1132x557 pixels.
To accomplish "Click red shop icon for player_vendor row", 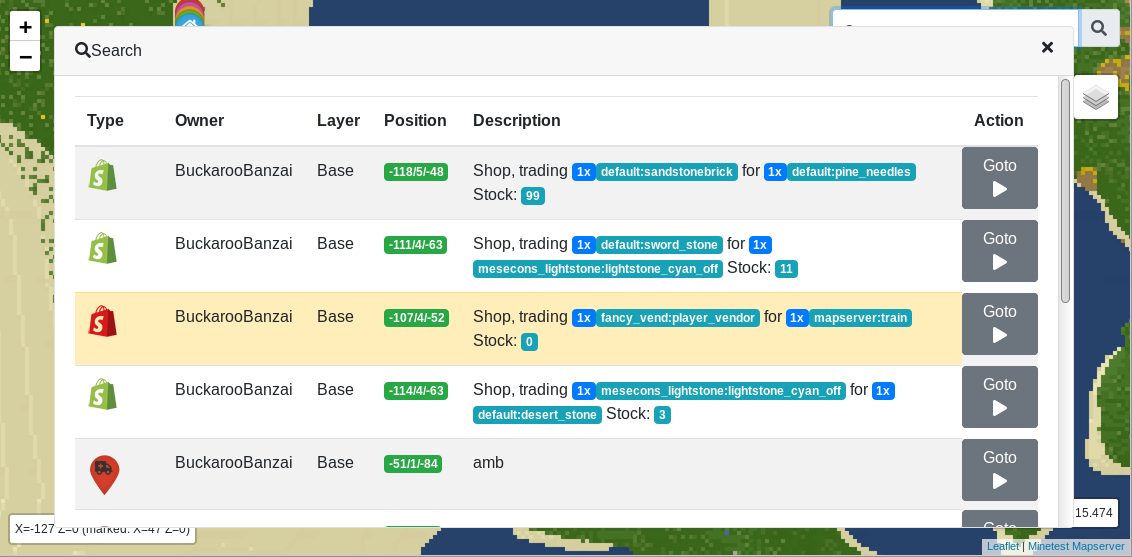I will click(103, 320).
